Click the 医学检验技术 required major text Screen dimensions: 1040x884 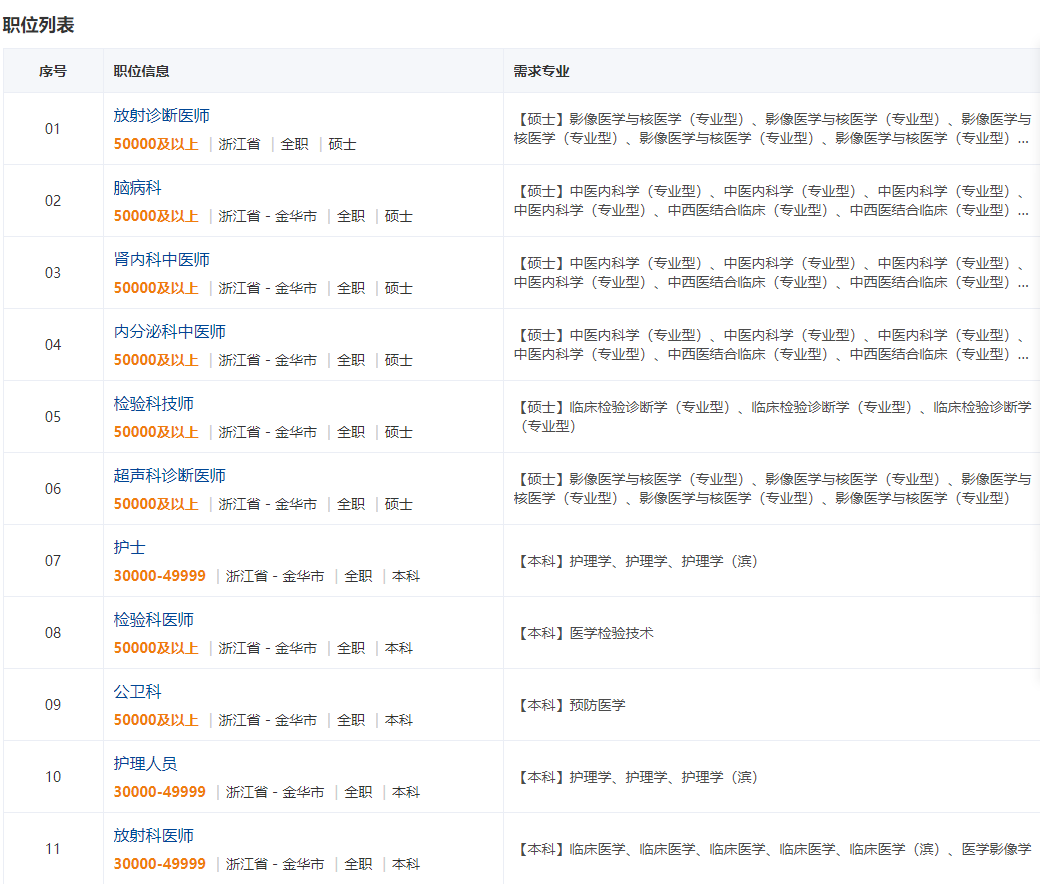pyautogui.click(x=611, y=633)
